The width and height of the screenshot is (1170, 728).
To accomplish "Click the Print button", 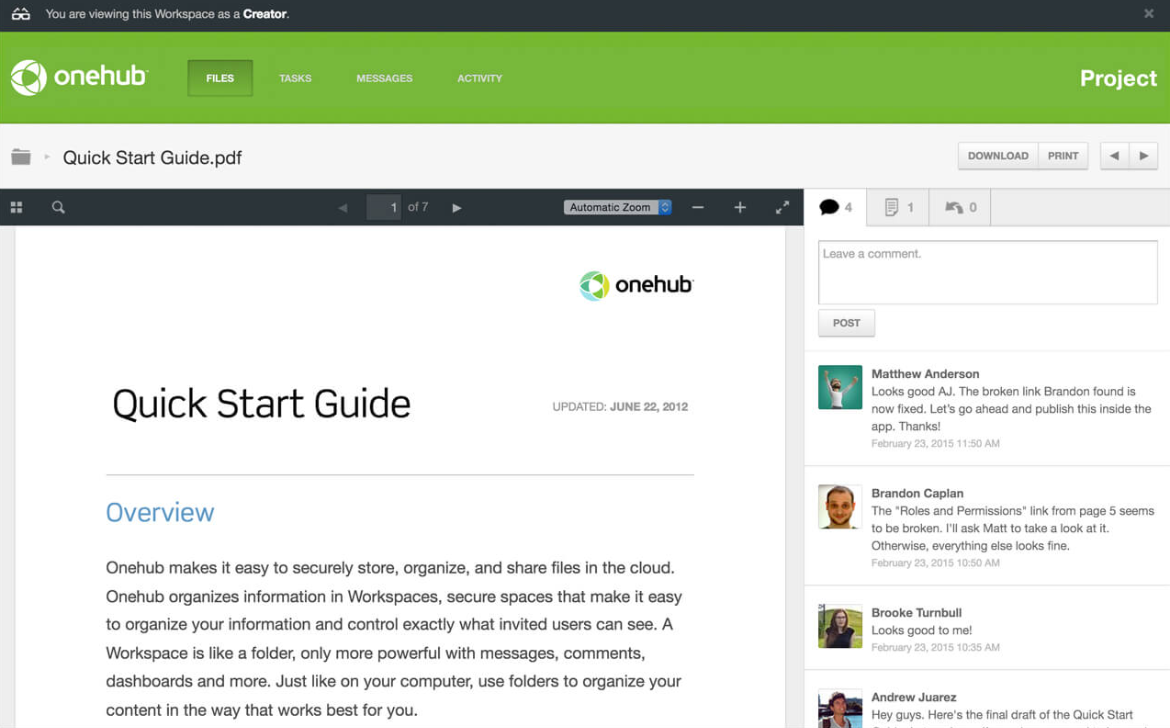I will [1062, 156].
